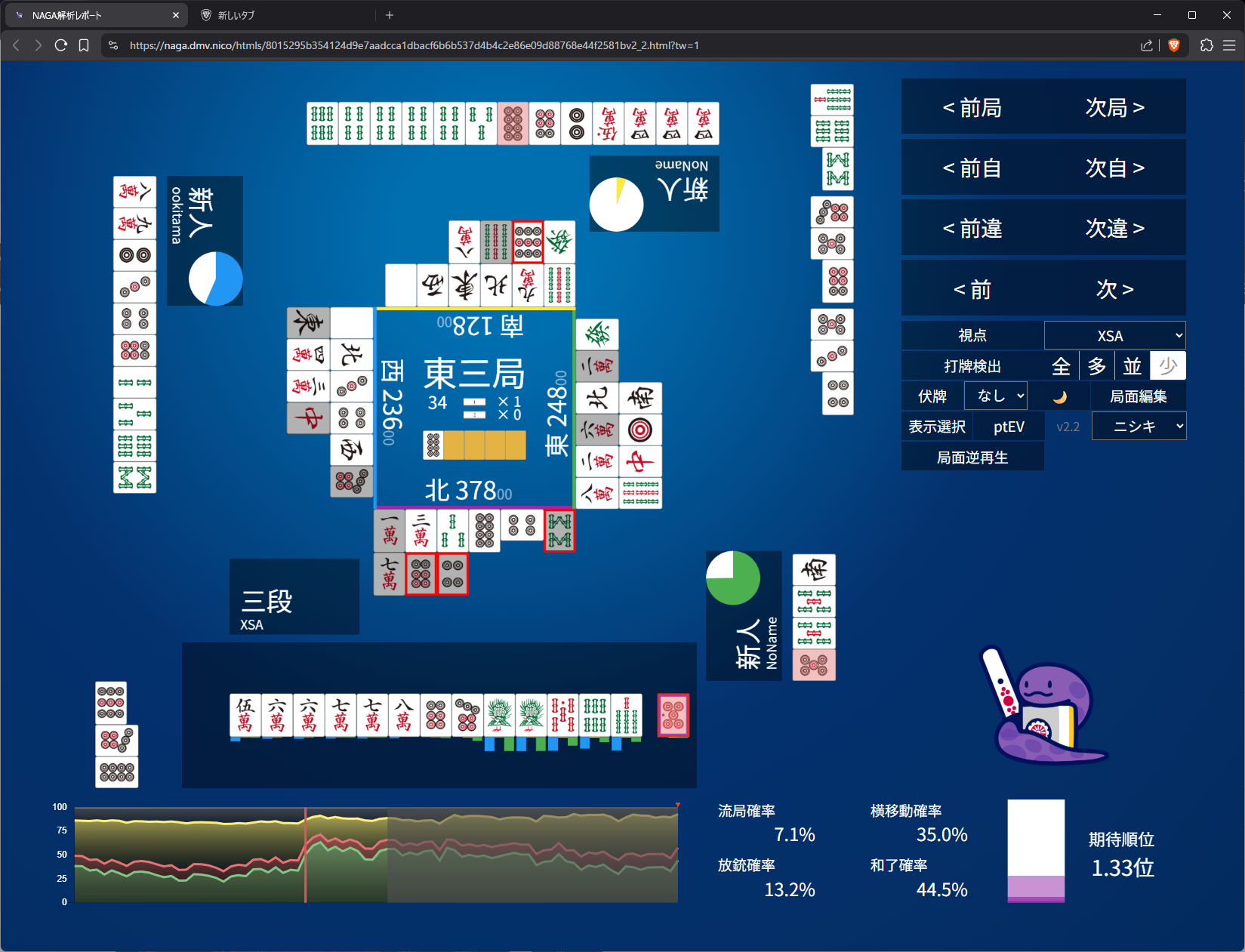Open the browser extensions puzzle icon
The height and width of the screenshot is (952, 1245).
[x=1206, y=45]
